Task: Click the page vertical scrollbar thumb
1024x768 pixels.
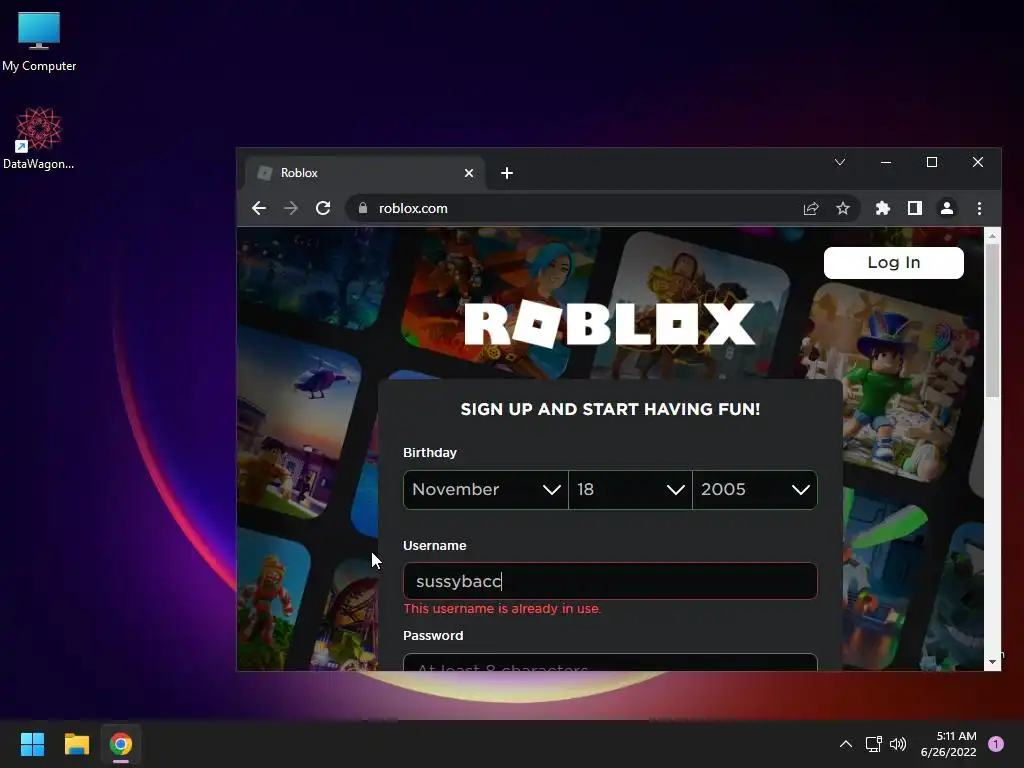Action: point(993,320)
